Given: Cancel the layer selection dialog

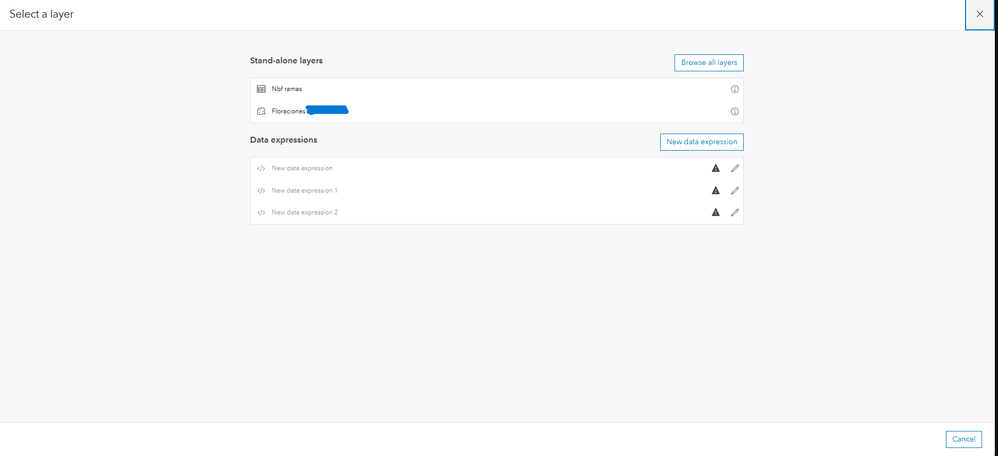Looking at the screenshot, I should tap(963, 439).
